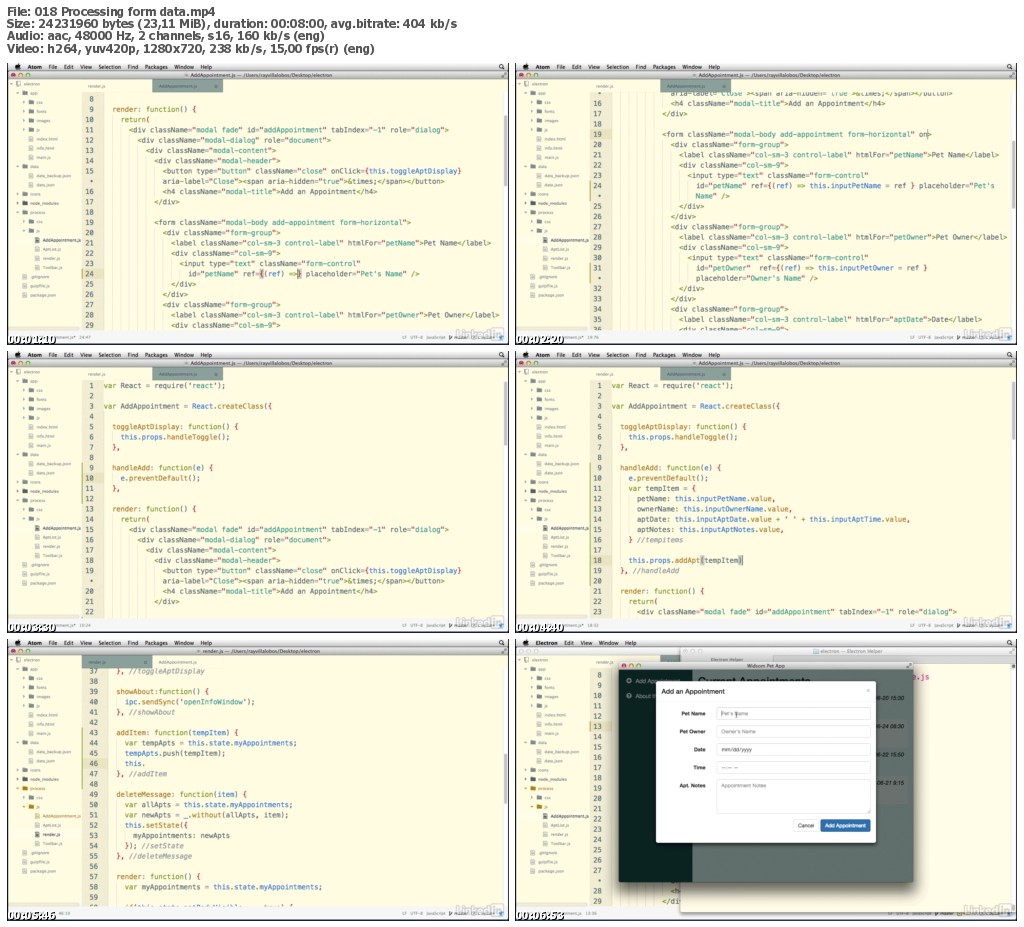This screenshot has width=1024, height=927.
Task: Close the Add an Appointment dialog with X
Action: pyautogui.click(x=868, y=691)
